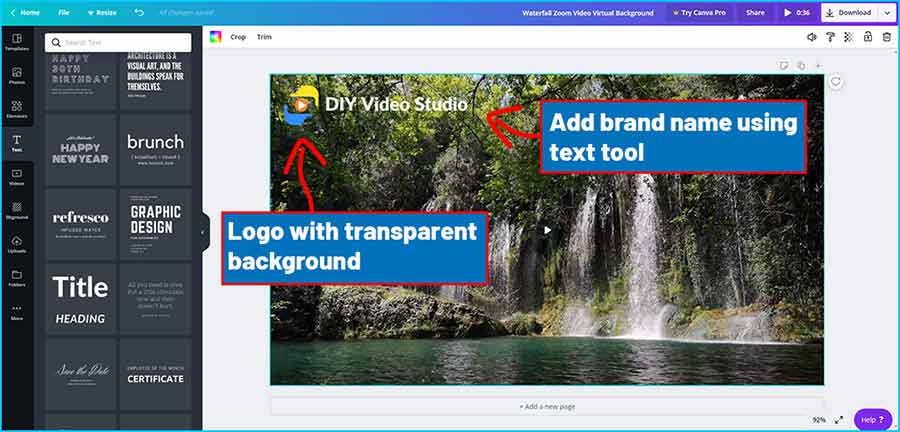
Task: Search text styles in search box
Action: (x=118, y=42)
